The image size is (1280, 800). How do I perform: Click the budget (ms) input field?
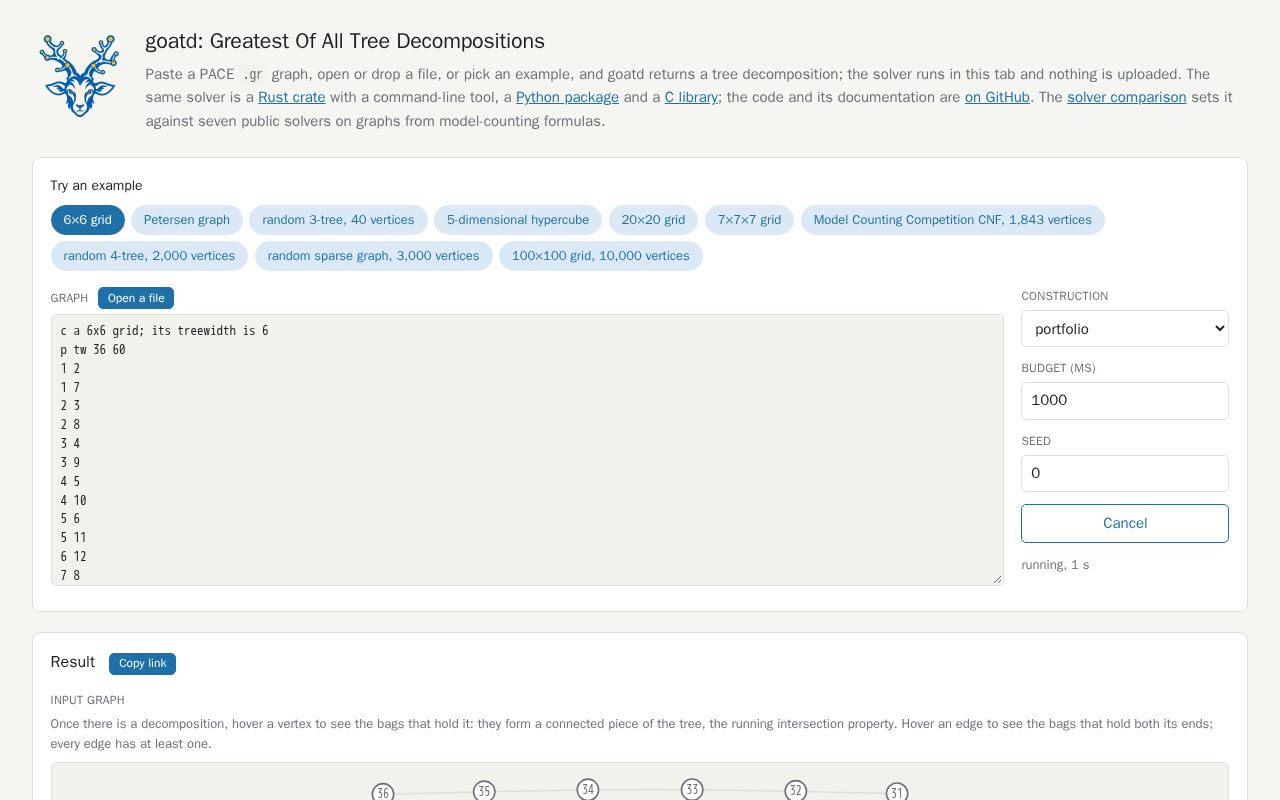tap(1125, 401)
